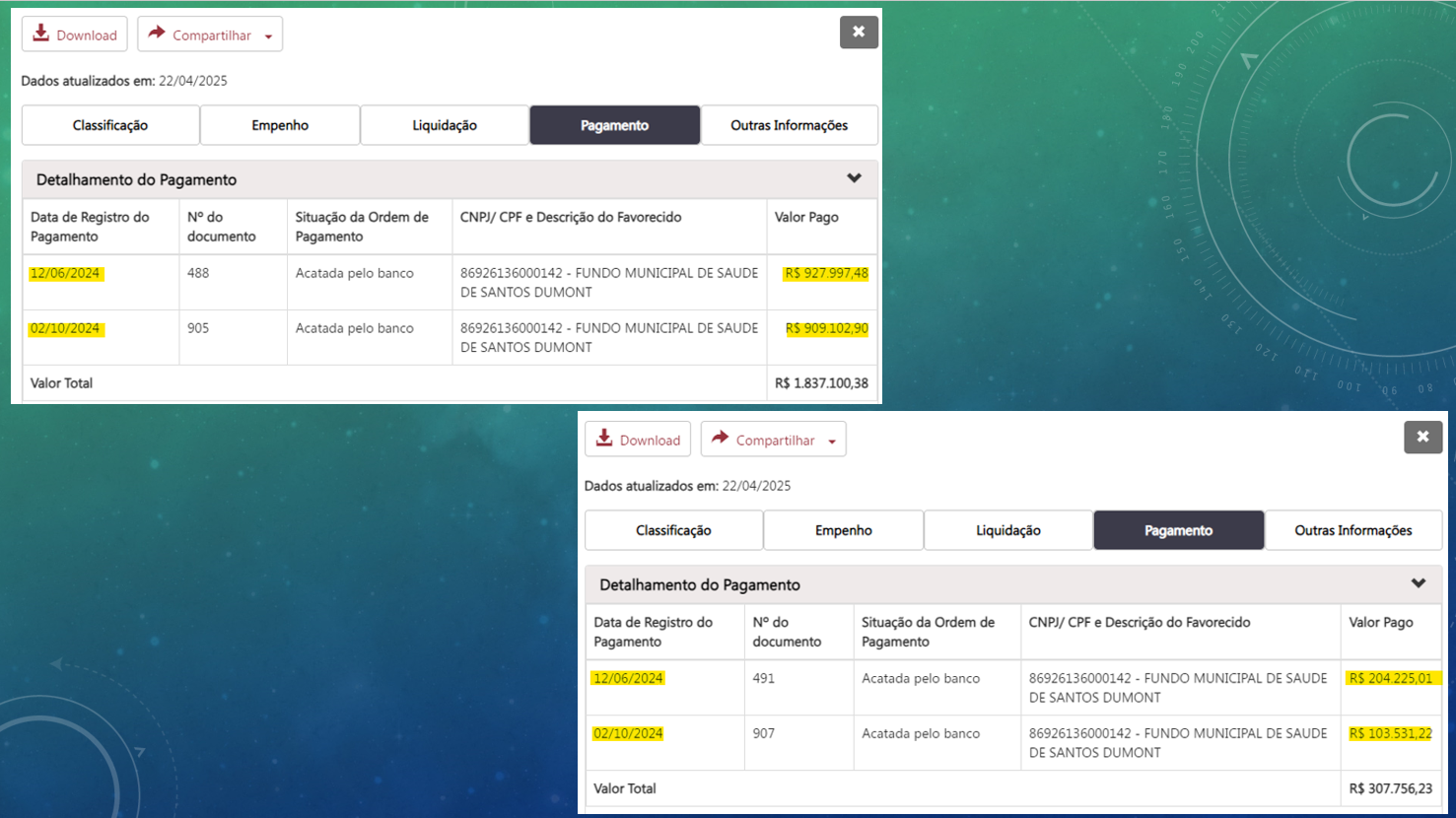Click Valor Pago column header in lower panel

click(x=1381, y=622)
